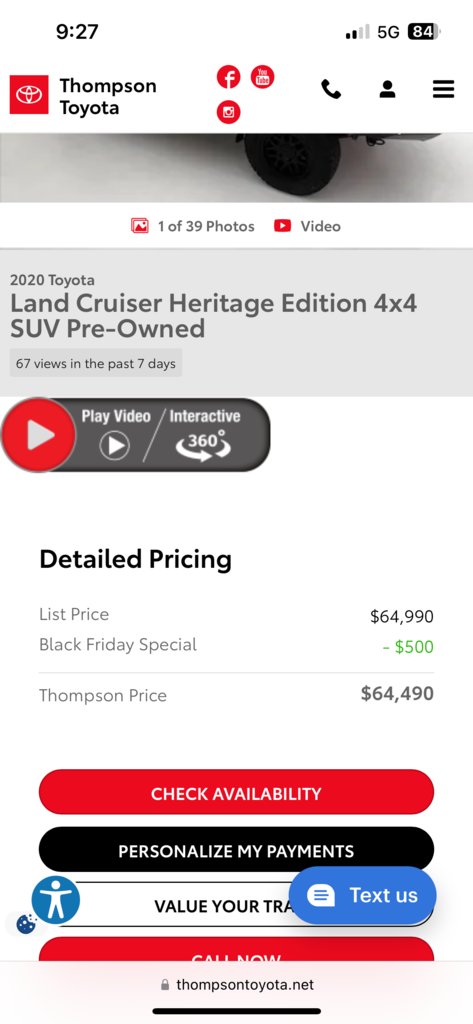
Task: Open the Video link below photo
Action: (307, 226)
